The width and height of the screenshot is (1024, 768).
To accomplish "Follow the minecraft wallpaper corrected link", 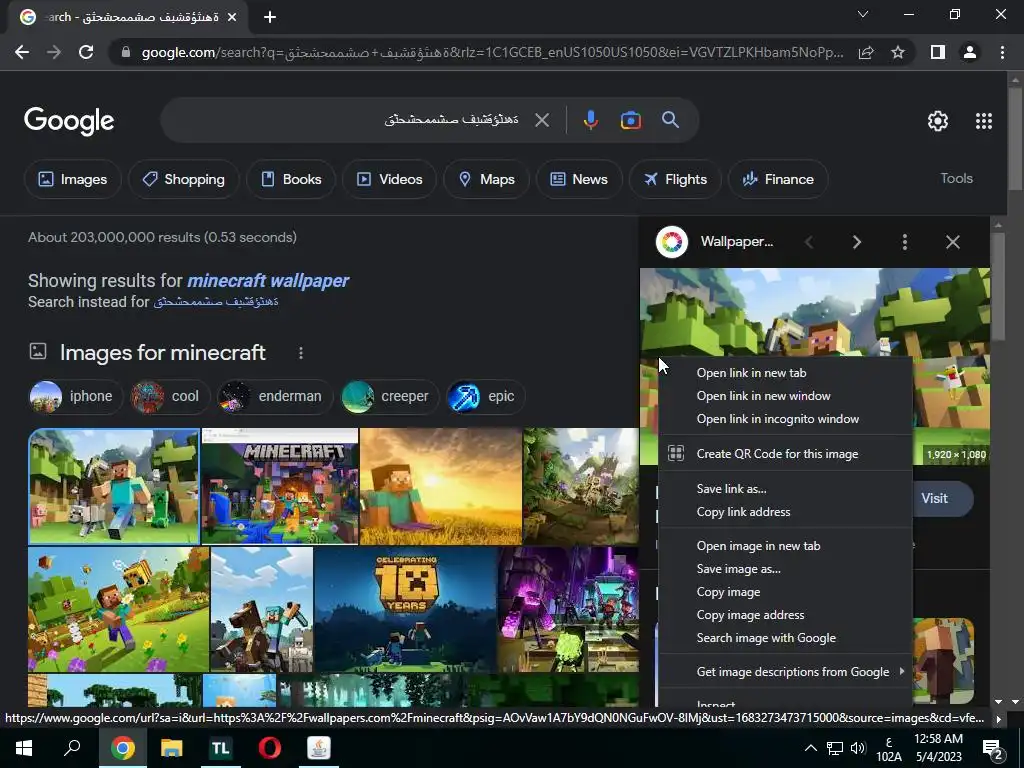I will (268, 281).
